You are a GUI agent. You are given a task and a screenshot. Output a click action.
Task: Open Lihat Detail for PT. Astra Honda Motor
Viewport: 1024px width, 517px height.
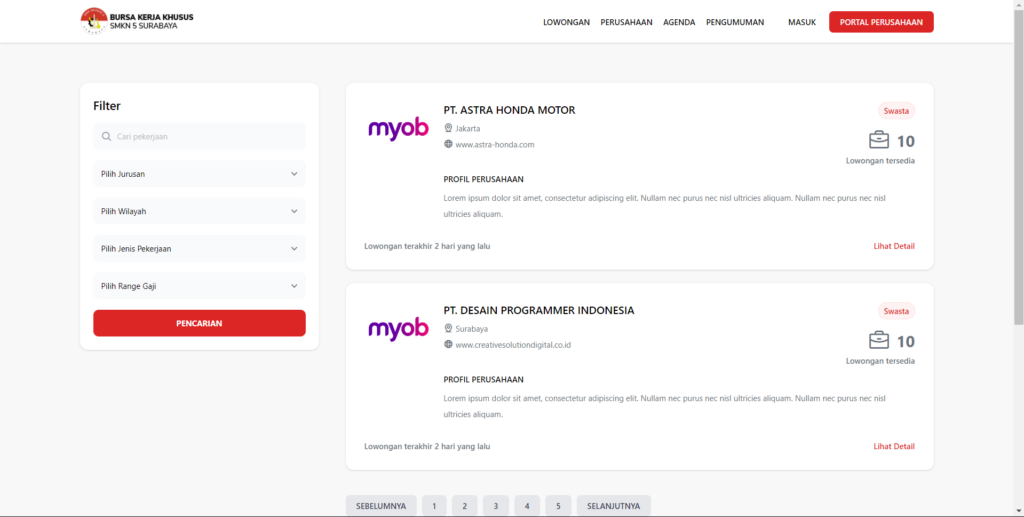point(894,246)
